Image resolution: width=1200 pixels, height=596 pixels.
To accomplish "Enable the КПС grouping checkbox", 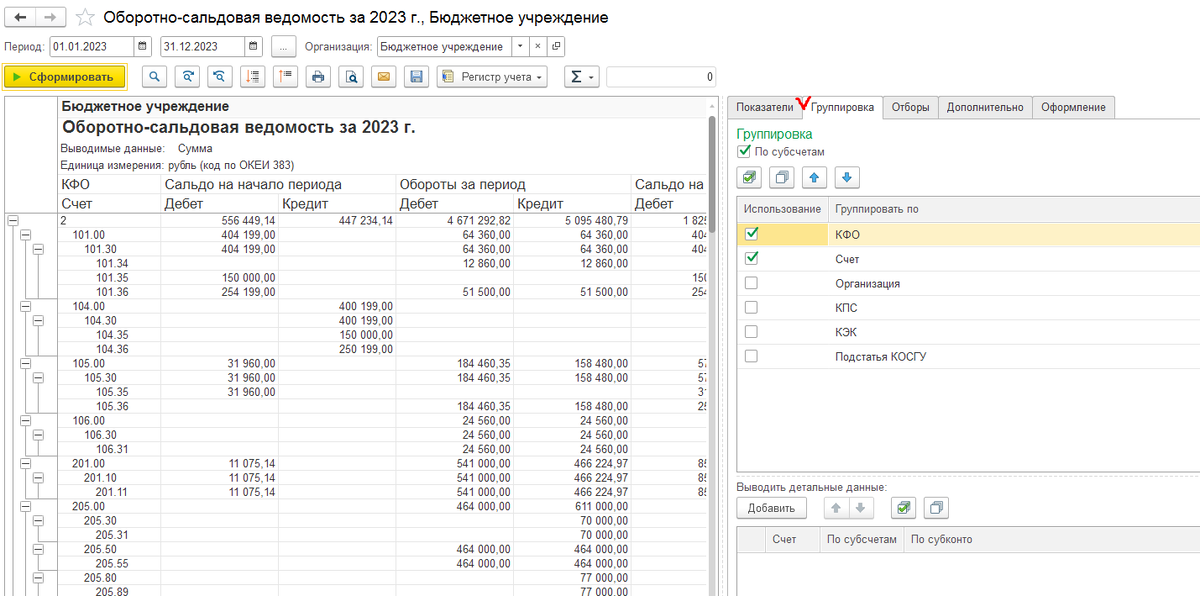I will click(751, 307).
